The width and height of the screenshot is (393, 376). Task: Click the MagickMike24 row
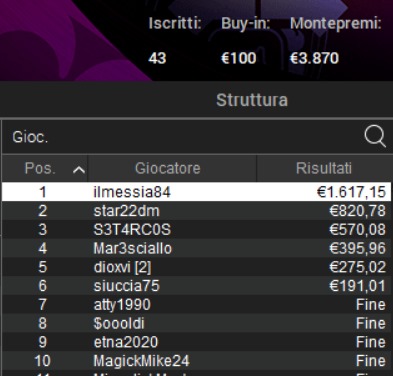(197, 361)
